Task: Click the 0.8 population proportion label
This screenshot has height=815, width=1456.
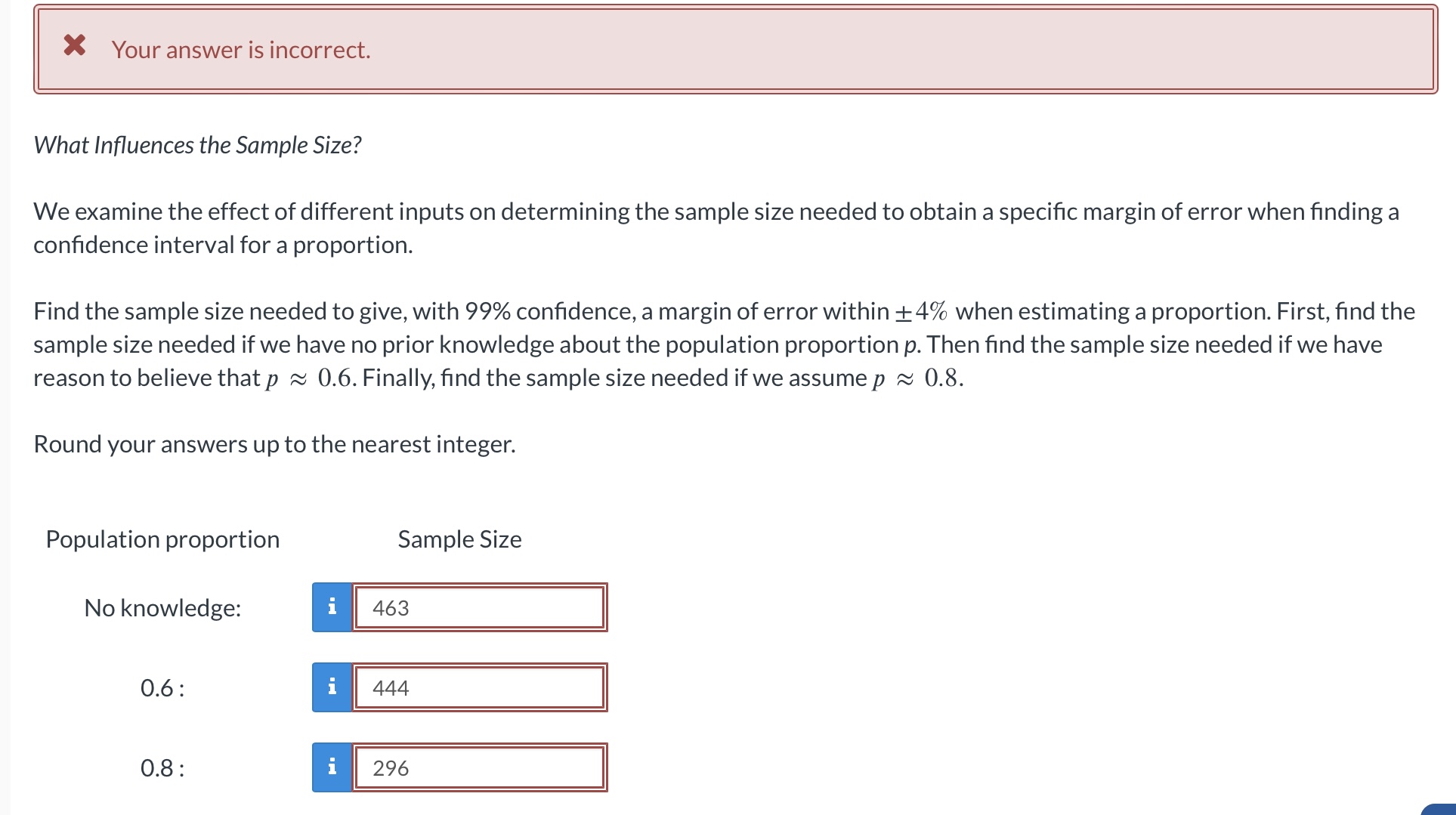Action: point(162,767)
